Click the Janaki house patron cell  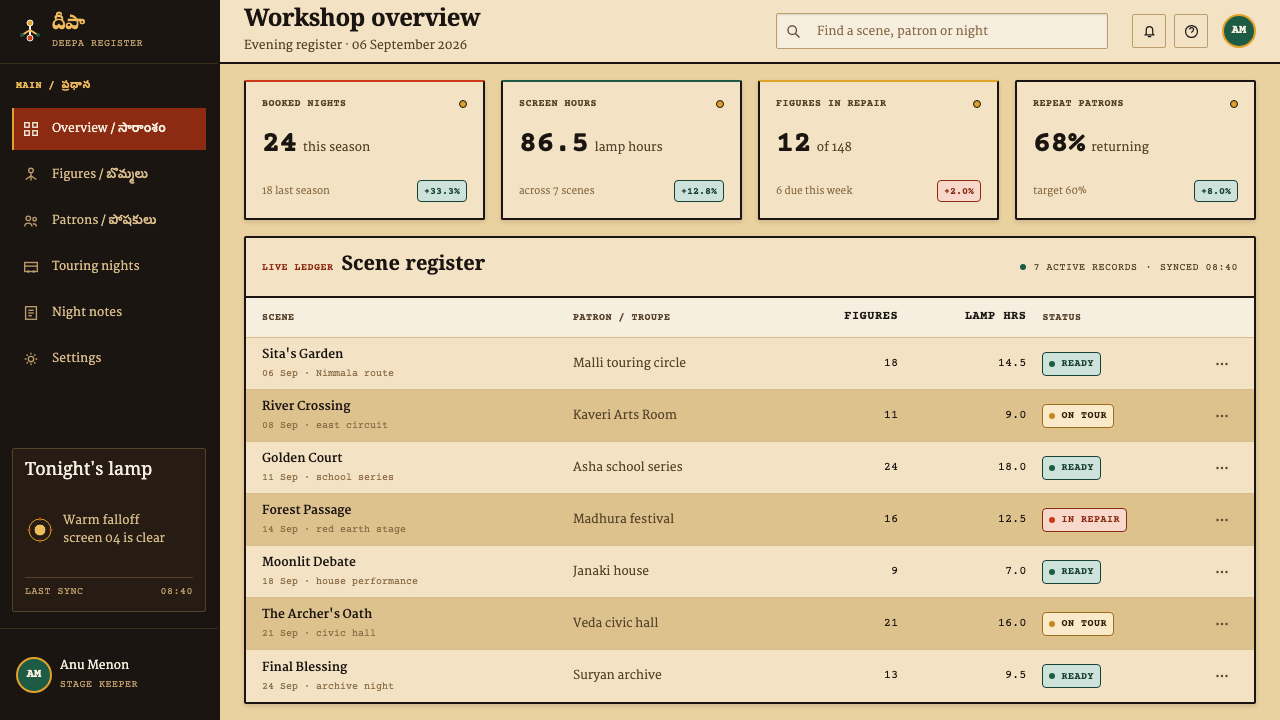(x=611, y=571)
